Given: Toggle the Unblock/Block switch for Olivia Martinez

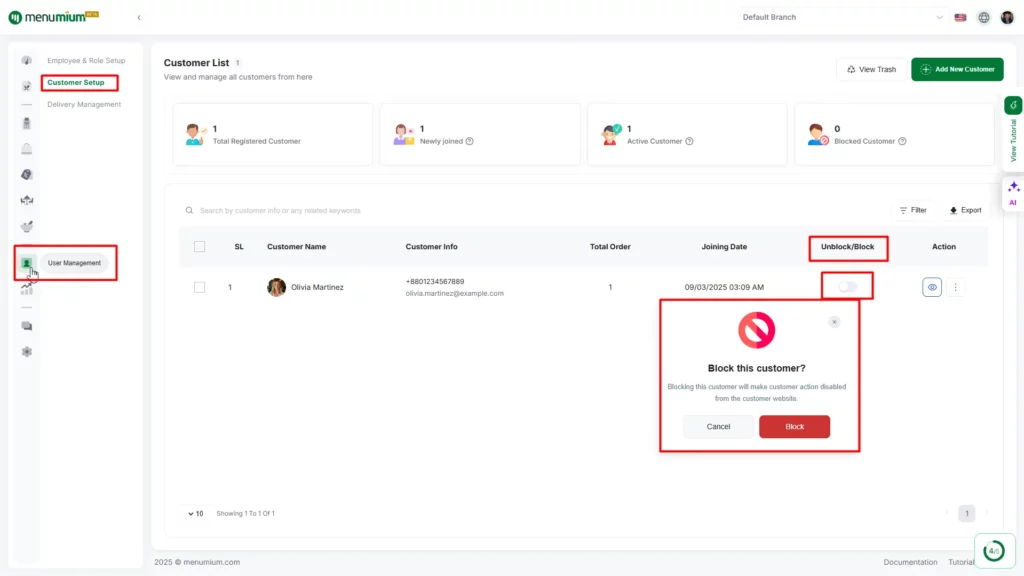Looking at the screenshot, I should click(x=847, y=287).
